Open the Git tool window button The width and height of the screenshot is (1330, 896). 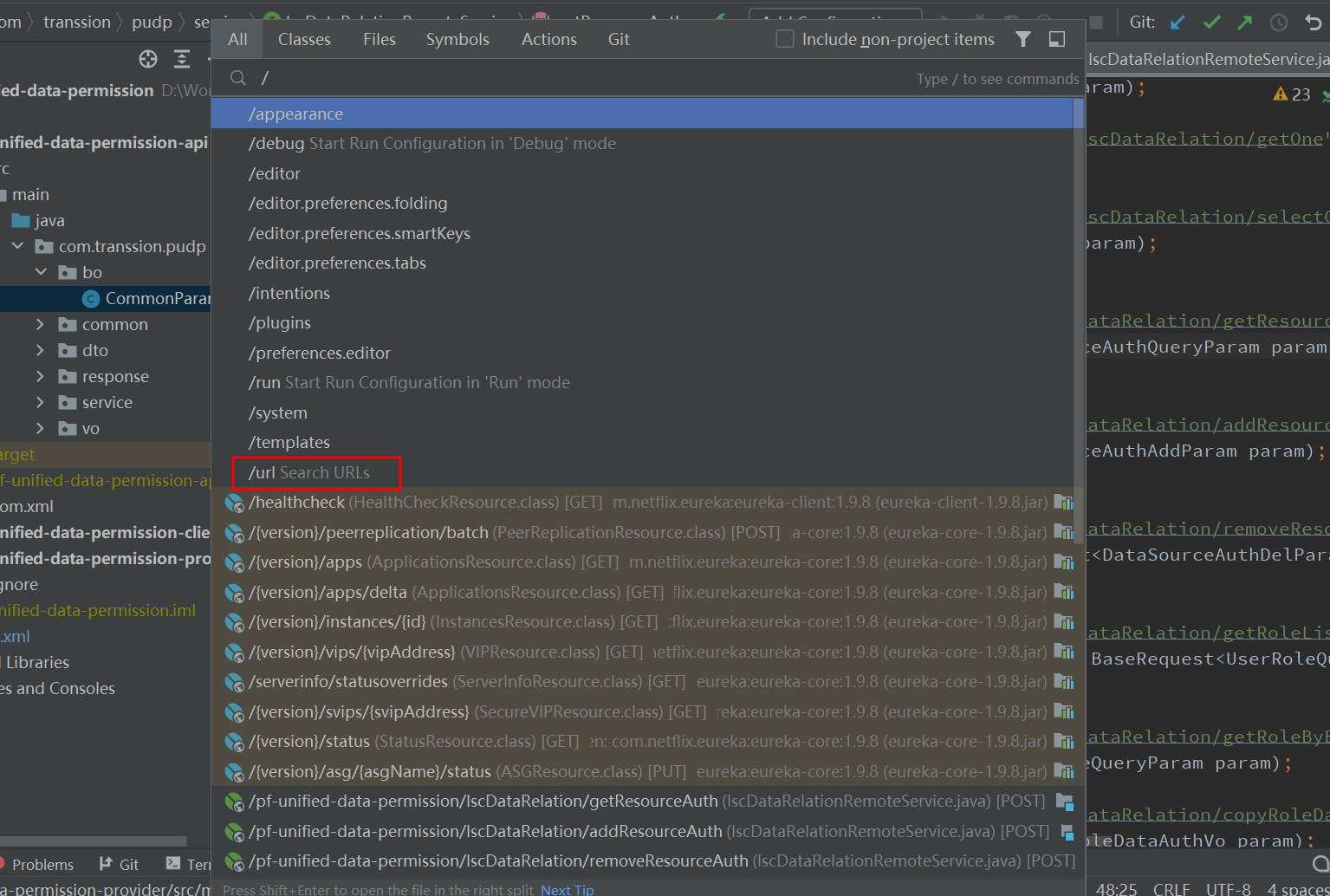pos(120,864)
